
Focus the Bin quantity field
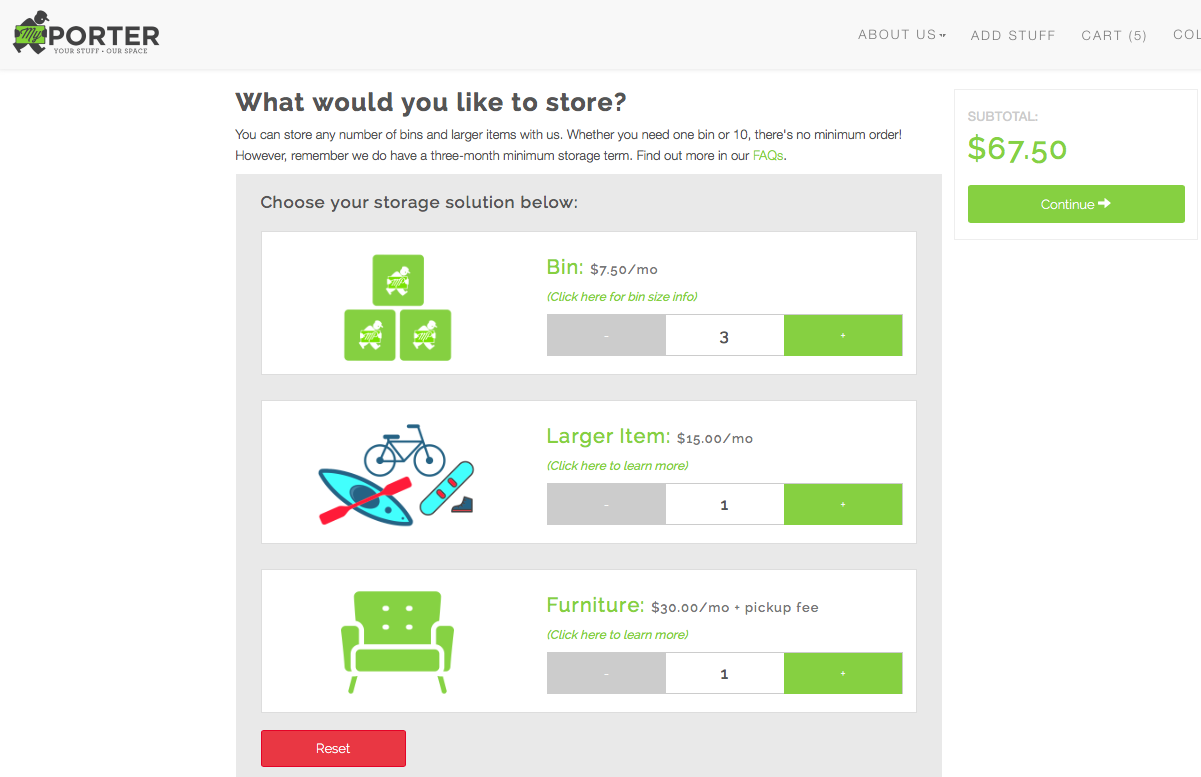point(724,336)
